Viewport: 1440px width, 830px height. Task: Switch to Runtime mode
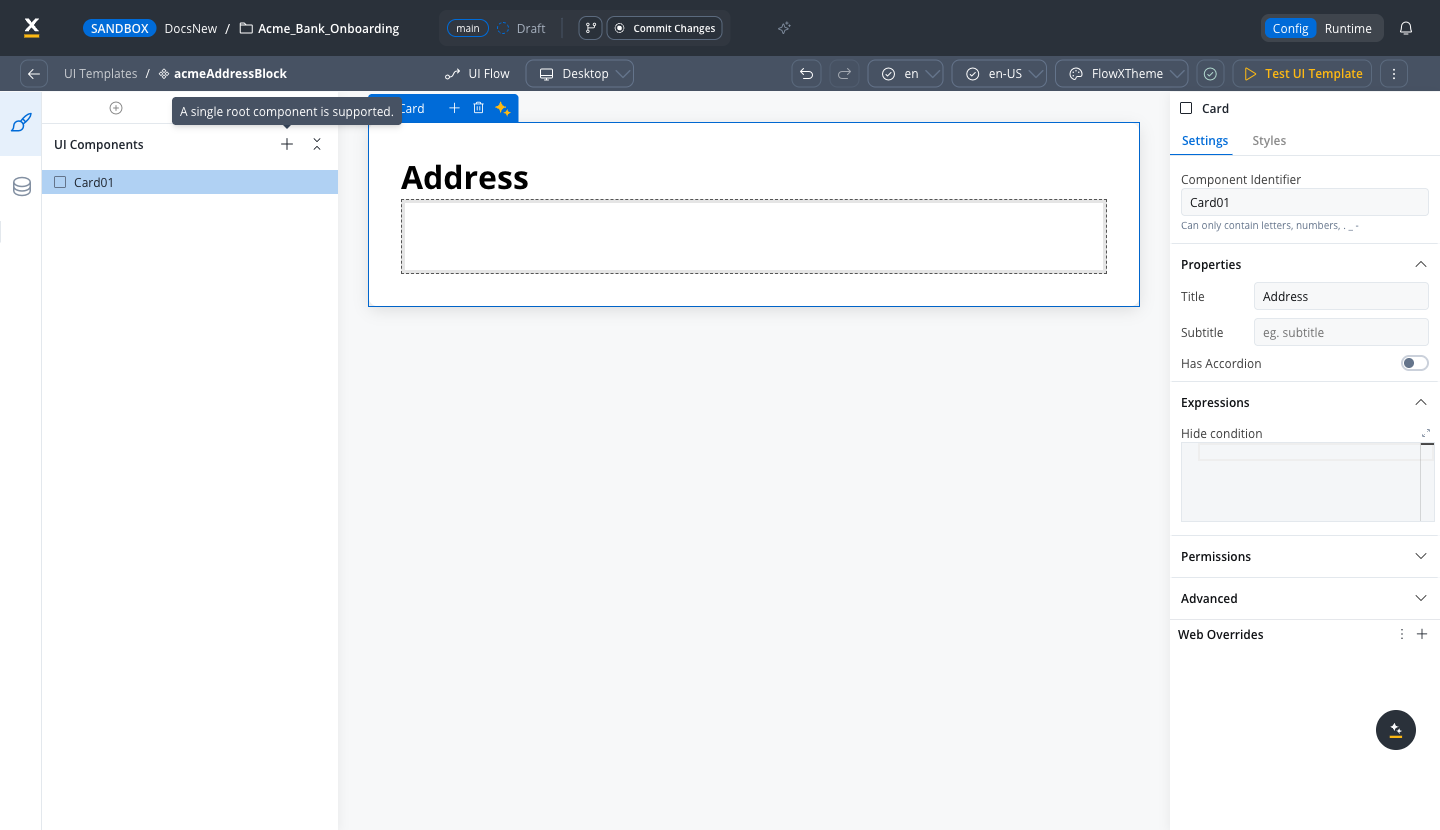click(1348, 28)
